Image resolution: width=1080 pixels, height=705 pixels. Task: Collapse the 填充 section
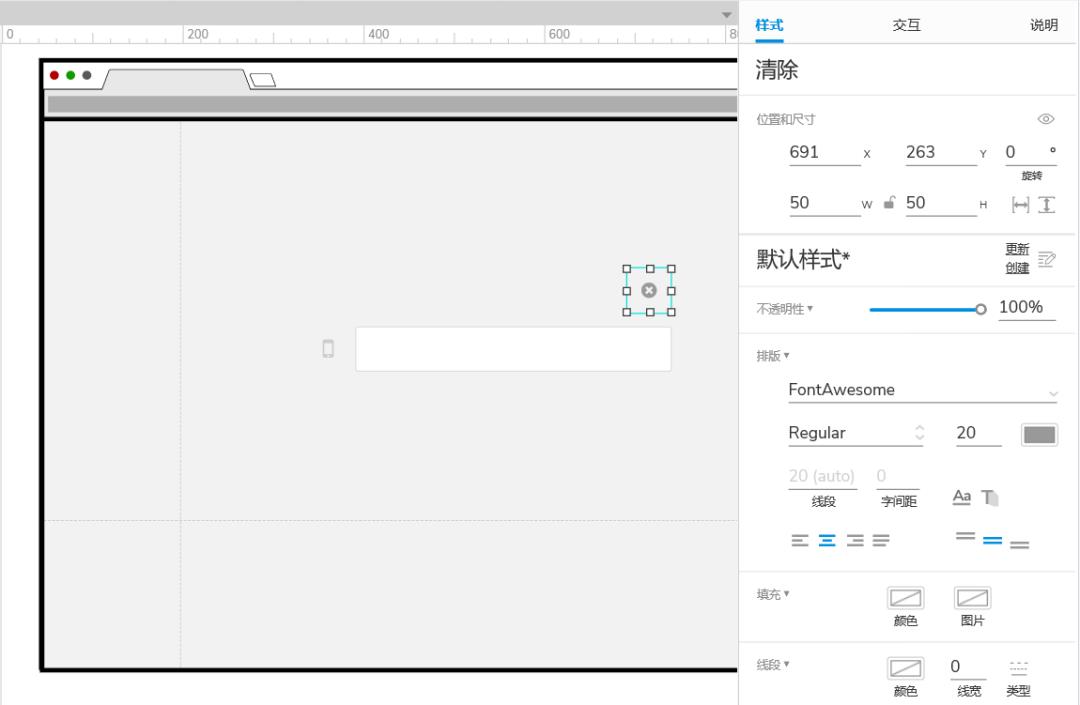pyautogui.click(x=773, y=594)
